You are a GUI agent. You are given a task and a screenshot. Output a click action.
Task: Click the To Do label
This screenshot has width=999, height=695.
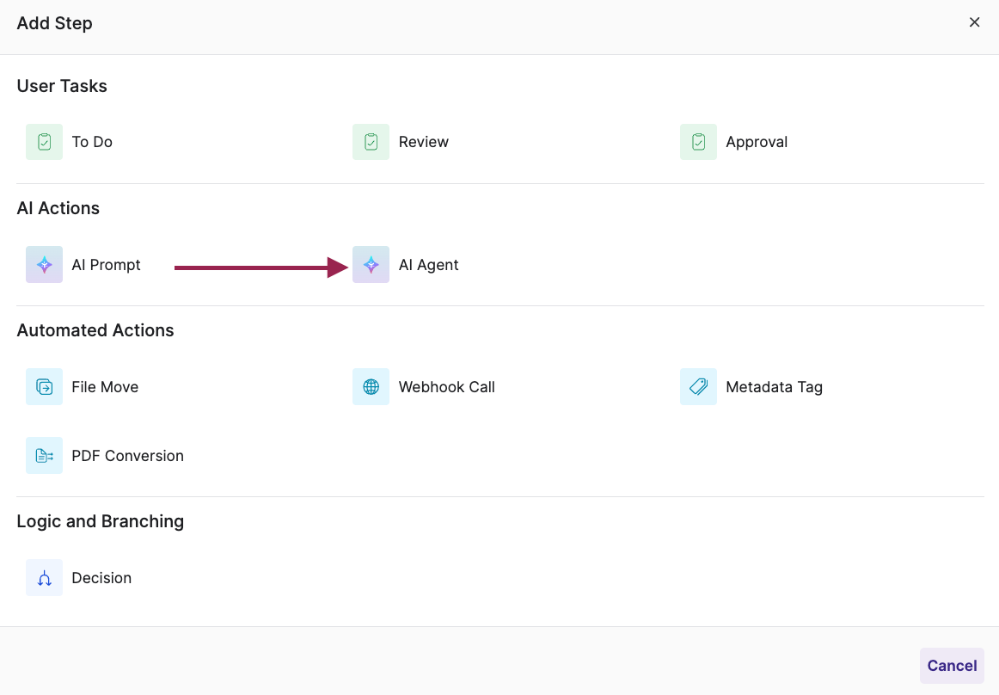coord(92,142)
